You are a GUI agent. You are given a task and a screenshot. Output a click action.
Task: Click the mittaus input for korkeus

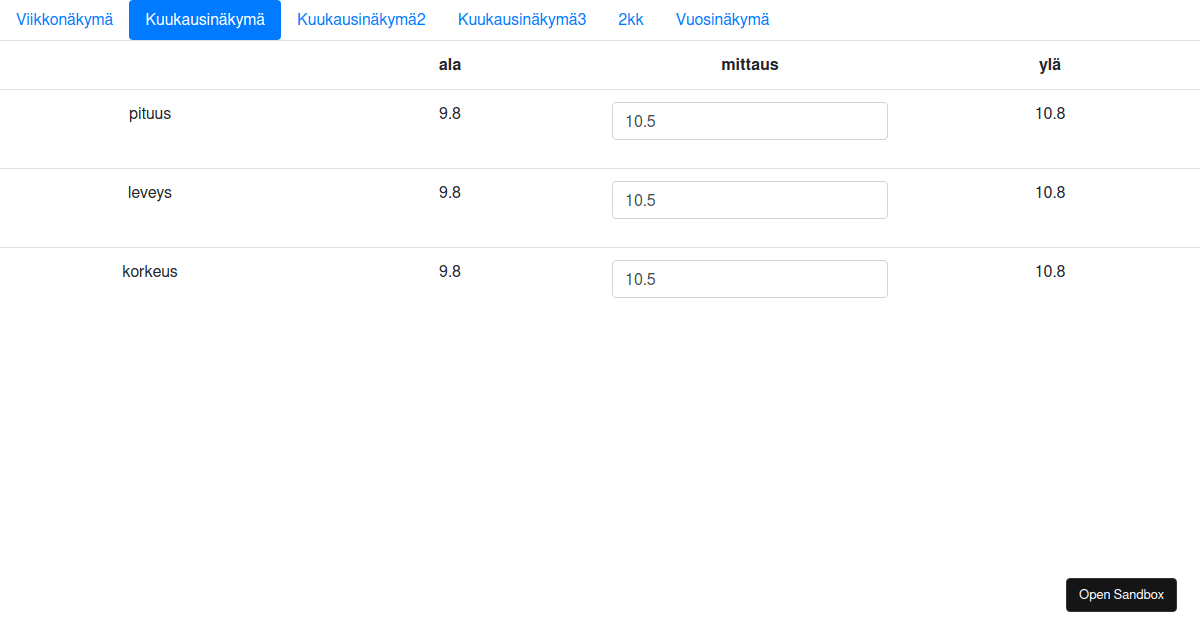tap(749, 278)
